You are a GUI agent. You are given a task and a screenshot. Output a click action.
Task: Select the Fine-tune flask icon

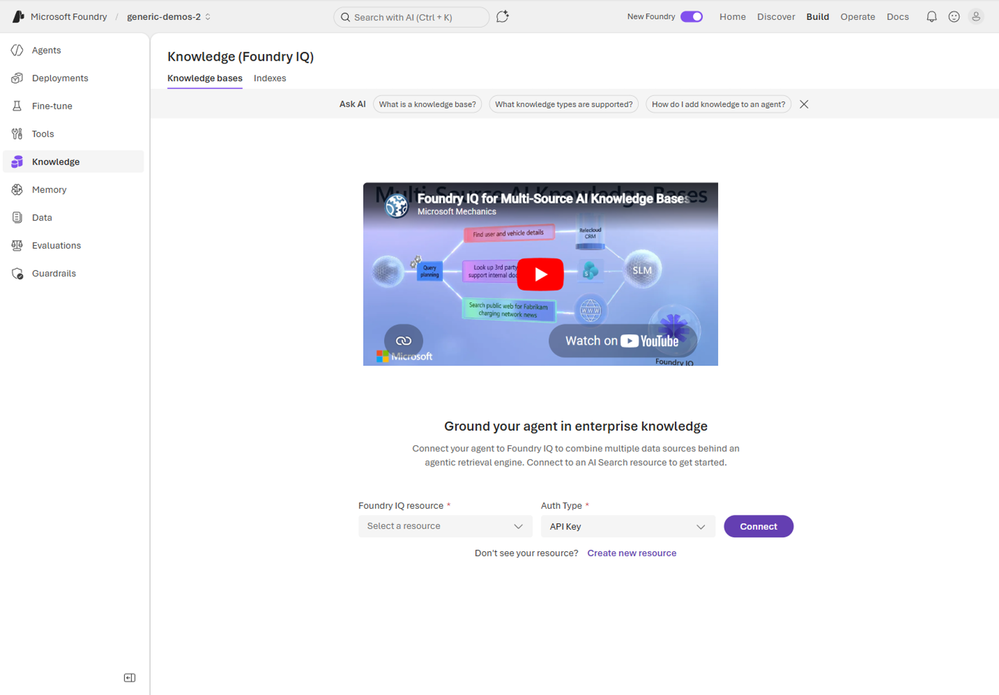click(17, 106)
